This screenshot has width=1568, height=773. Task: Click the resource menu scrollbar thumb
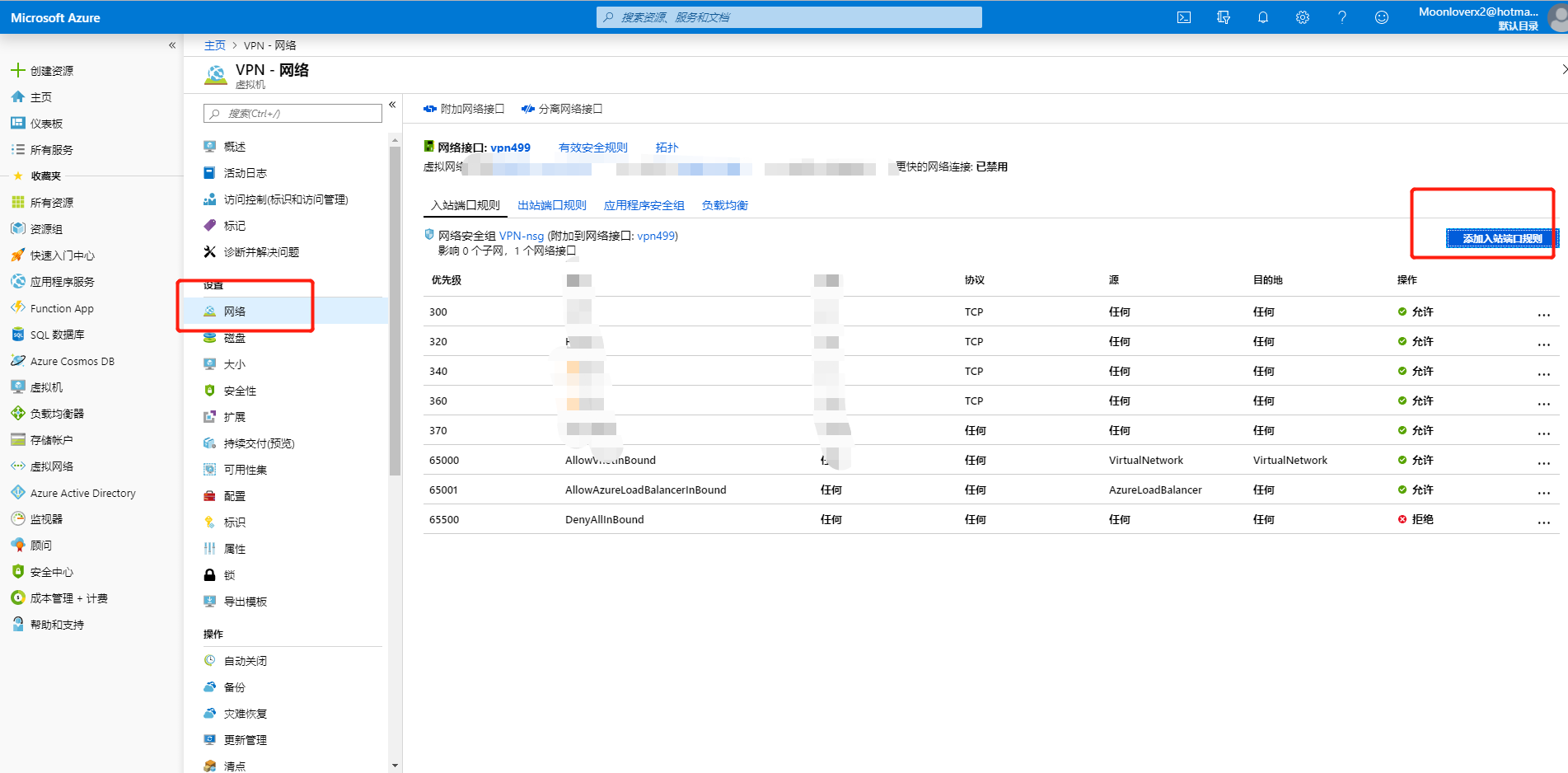pyautogui.click(x=395, y=312)
